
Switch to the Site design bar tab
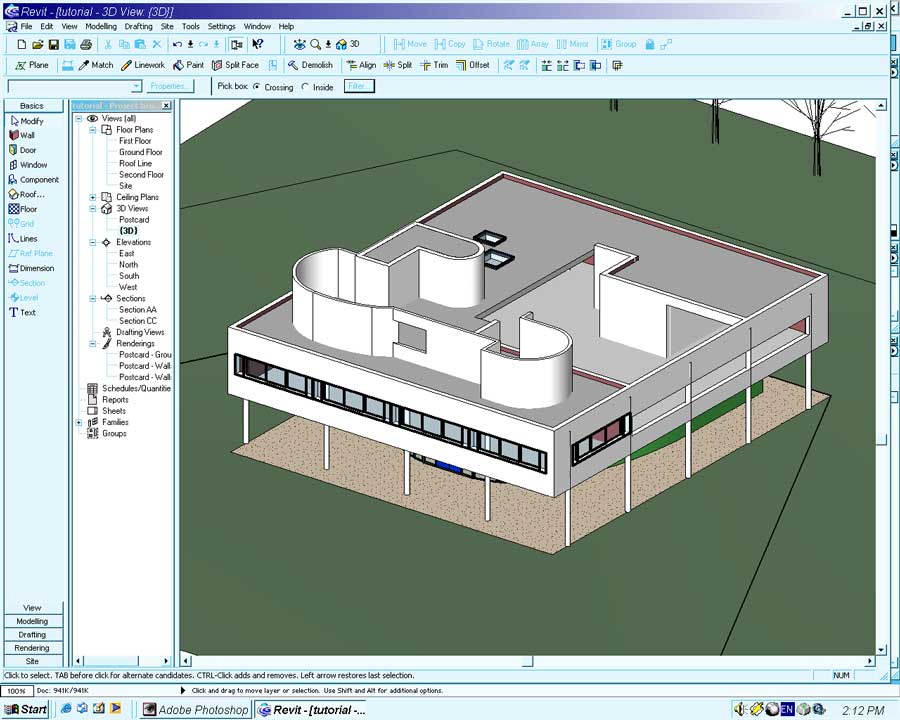pyautogui.click(x=33, y=661)
